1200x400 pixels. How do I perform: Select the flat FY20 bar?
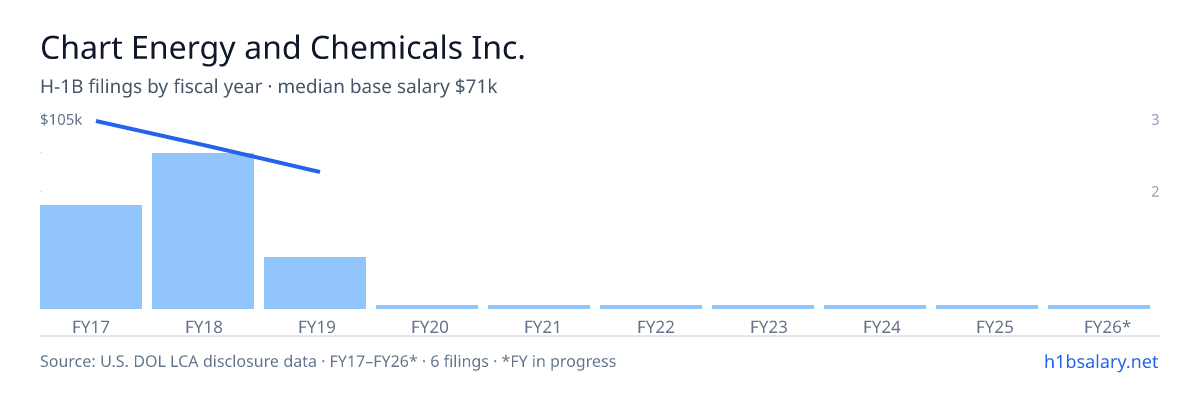click(x=427, y=307)
